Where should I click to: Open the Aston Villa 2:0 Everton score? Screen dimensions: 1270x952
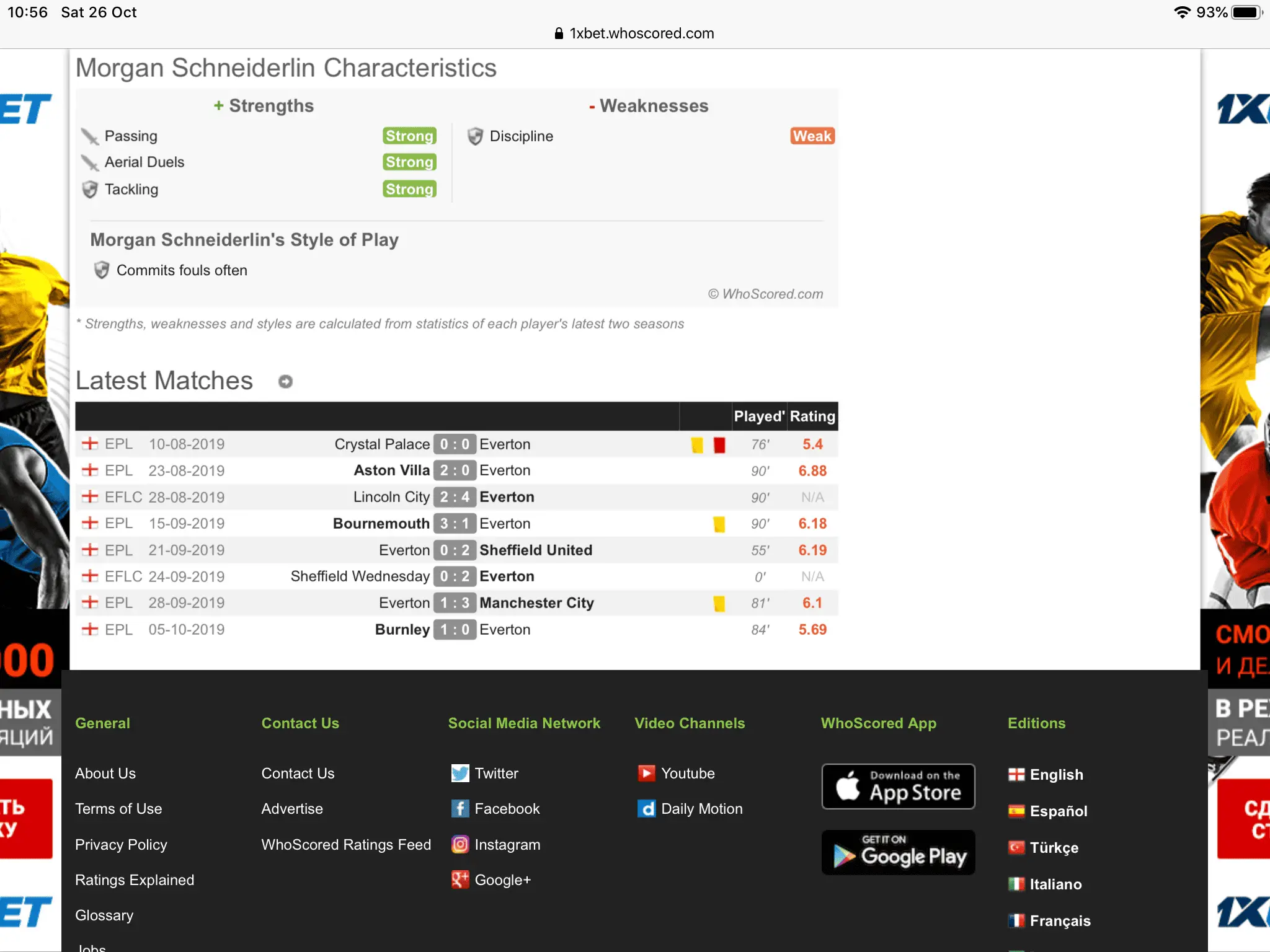(455, 470)
